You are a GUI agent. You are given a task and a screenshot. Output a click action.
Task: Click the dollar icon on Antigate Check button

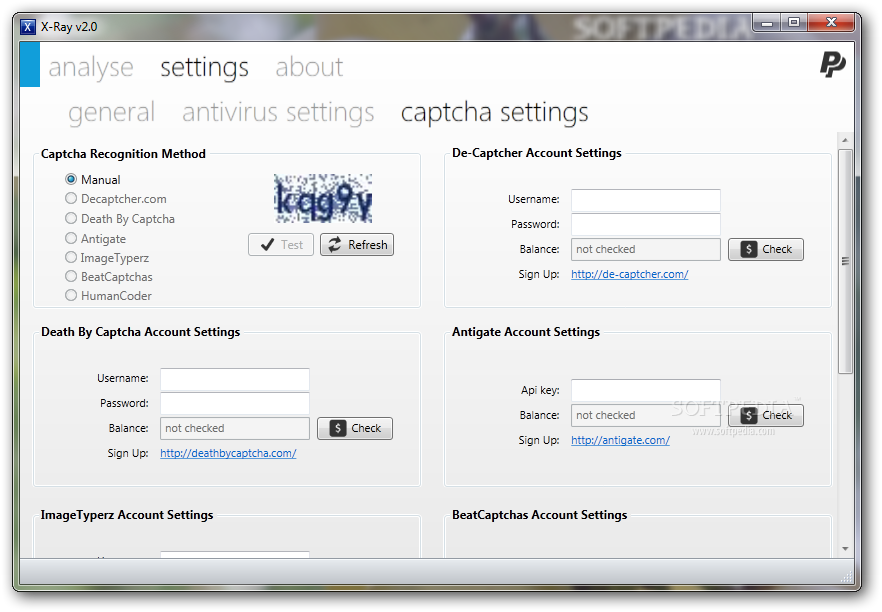pyautogui.click(x=748, y=415)
